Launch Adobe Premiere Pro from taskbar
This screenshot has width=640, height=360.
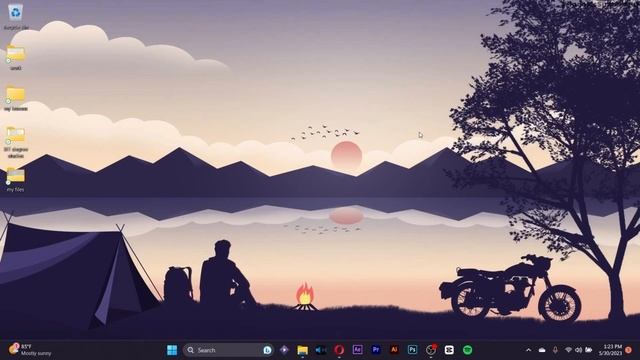pyautogui.click(x=376, y=350)
